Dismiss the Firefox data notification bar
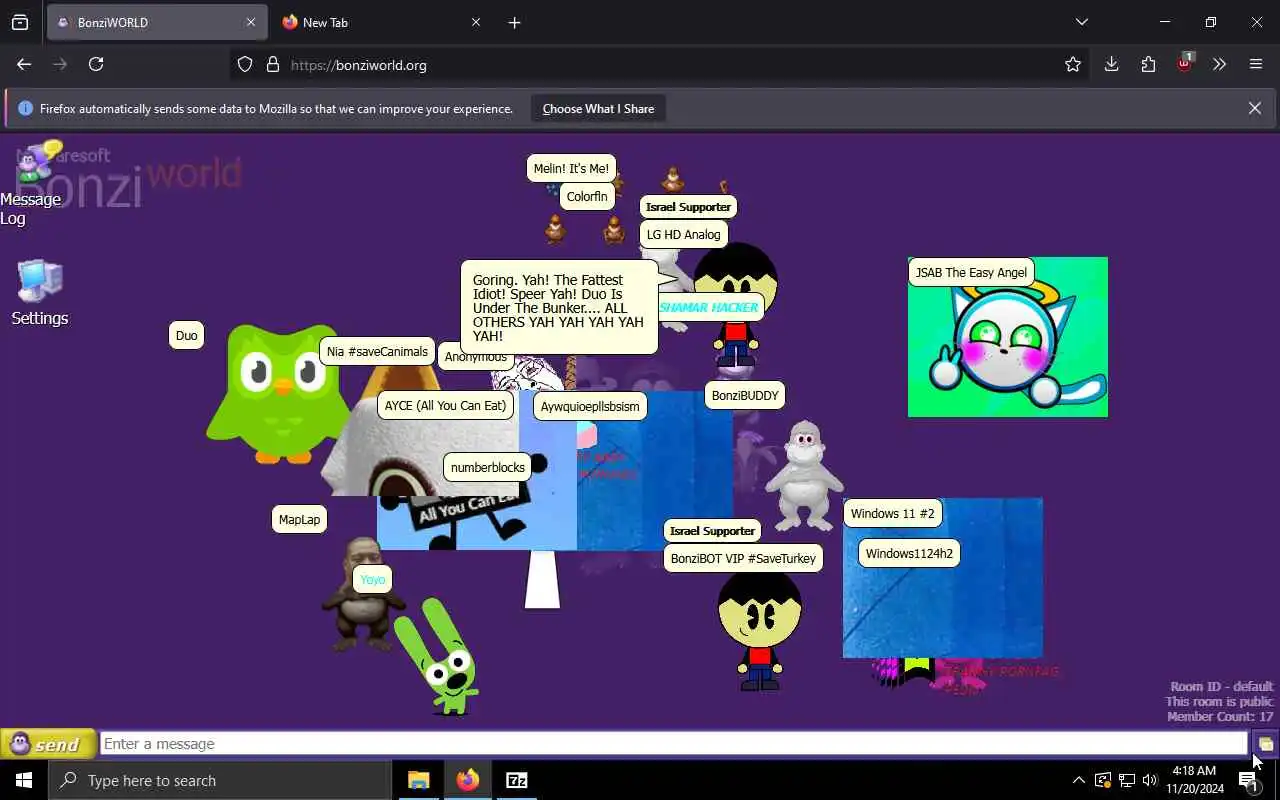Viewport: 1280px width, 800px height. [1254, 108]
